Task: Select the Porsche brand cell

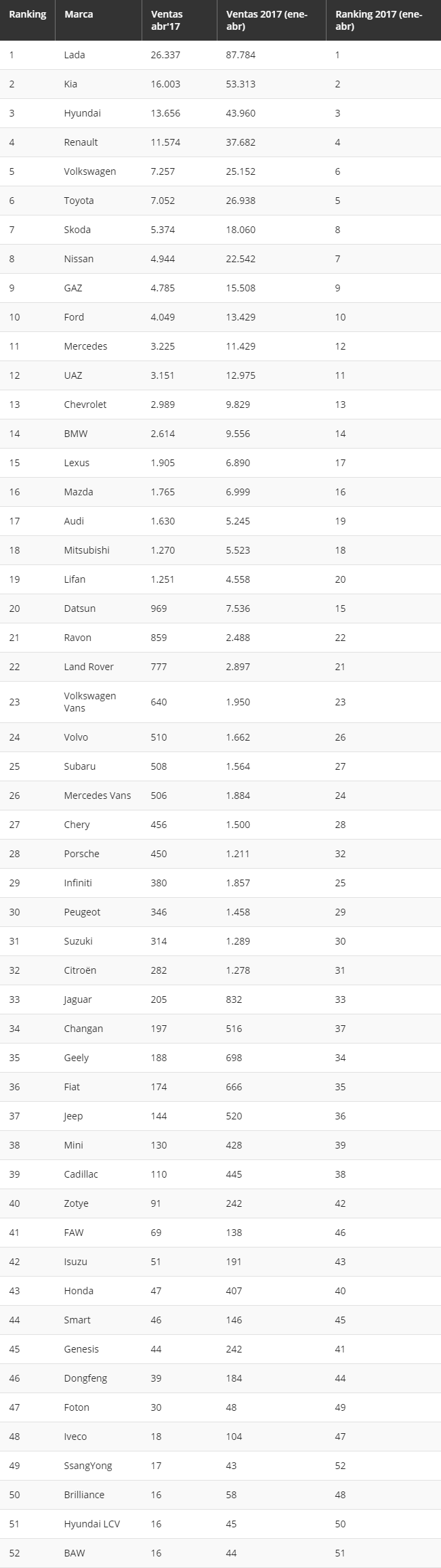Action: pos(81,854)
